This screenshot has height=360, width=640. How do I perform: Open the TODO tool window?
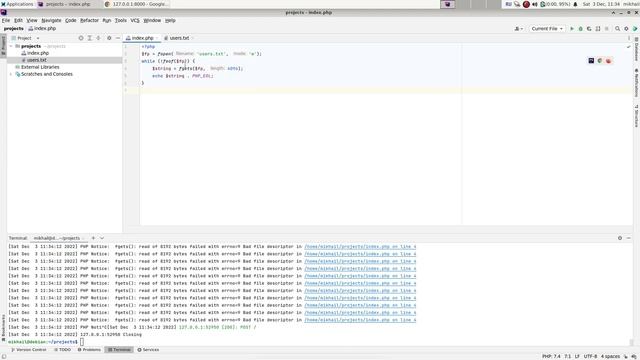tap(62, 350)
